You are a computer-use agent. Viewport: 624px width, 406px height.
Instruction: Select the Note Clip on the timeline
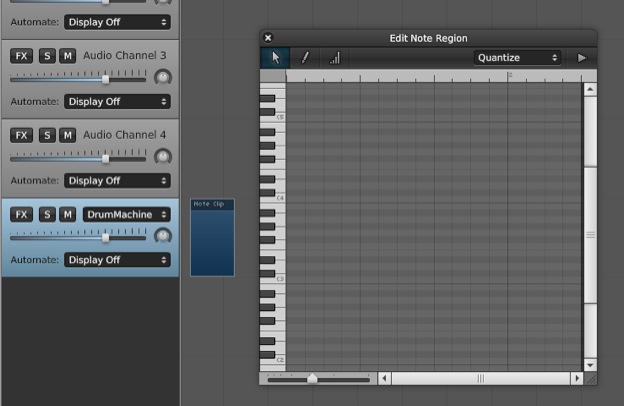pyautogui.click(x=213, y=237)
